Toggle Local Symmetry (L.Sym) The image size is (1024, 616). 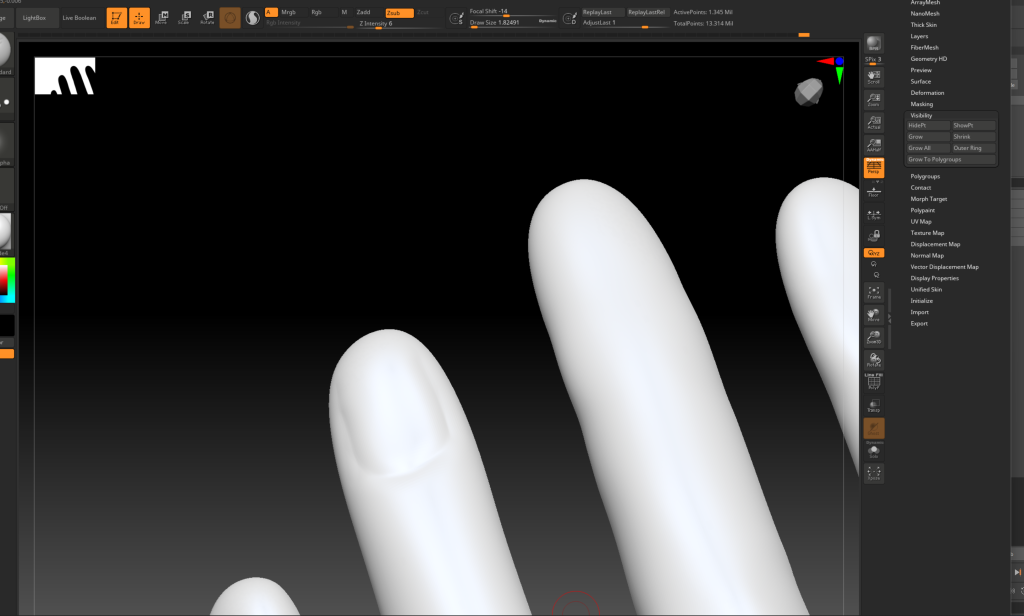point(874,214)
